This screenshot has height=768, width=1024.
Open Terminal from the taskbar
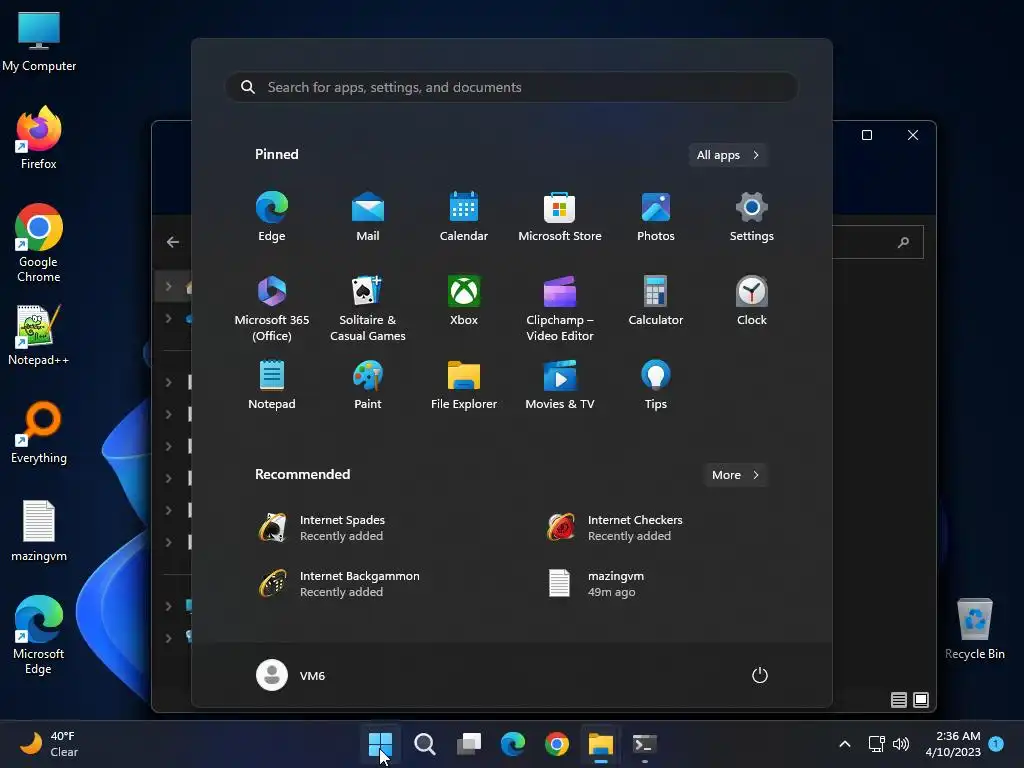tap(645, 744)
